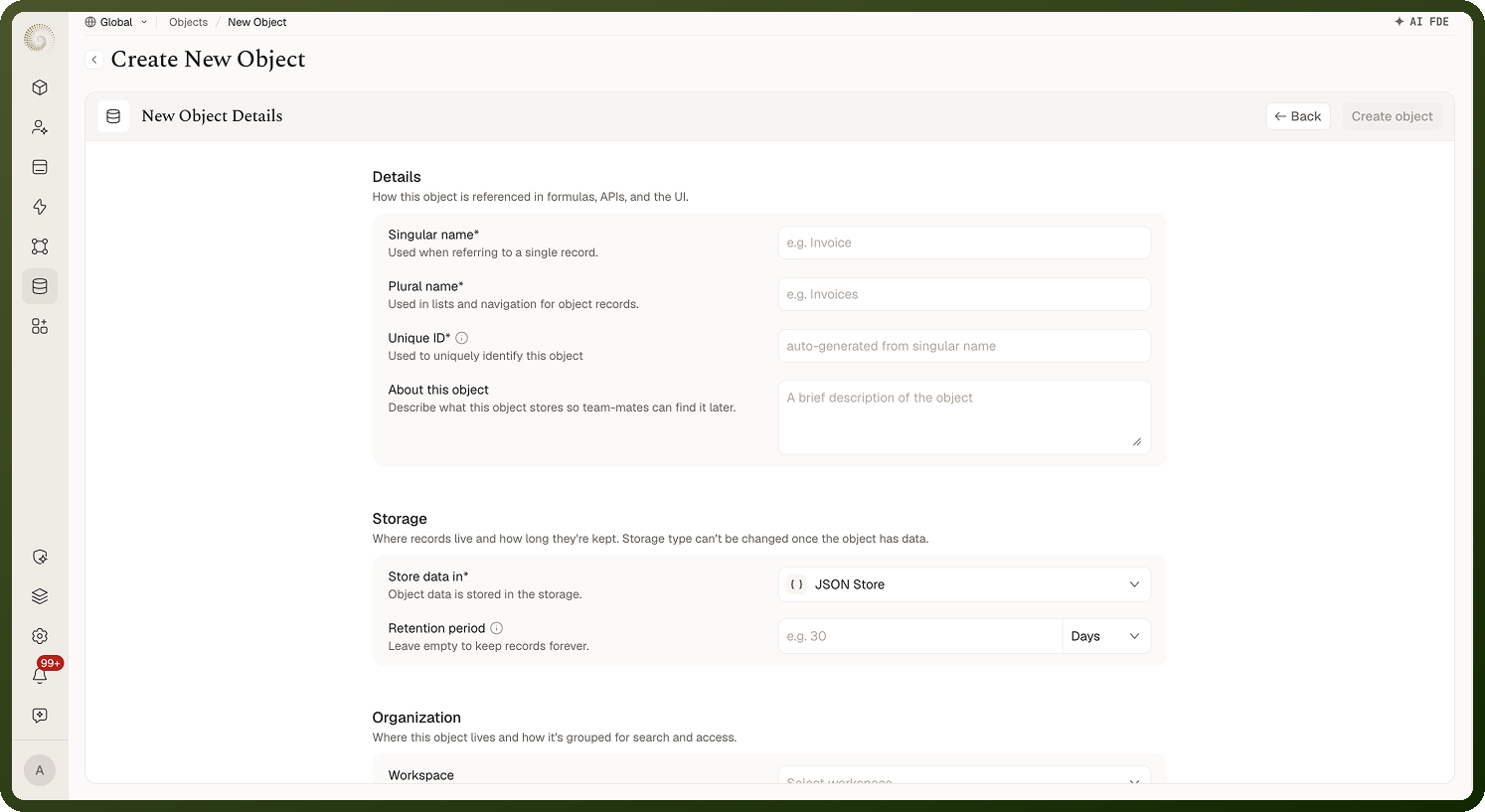Click the 'Details' section heading
This screenshot has width=1485, height=812.
(x=397, y=177)
